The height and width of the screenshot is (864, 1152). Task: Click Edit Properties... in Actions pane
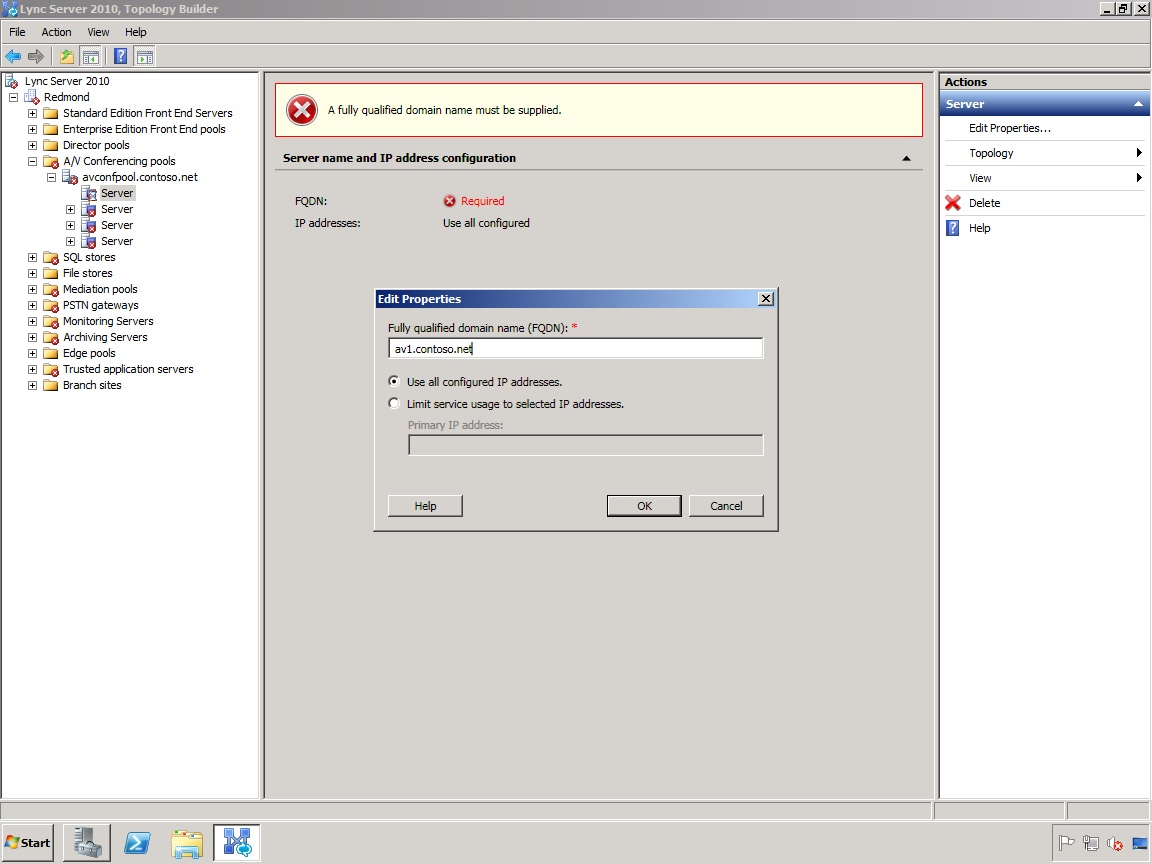point(1009,128)
